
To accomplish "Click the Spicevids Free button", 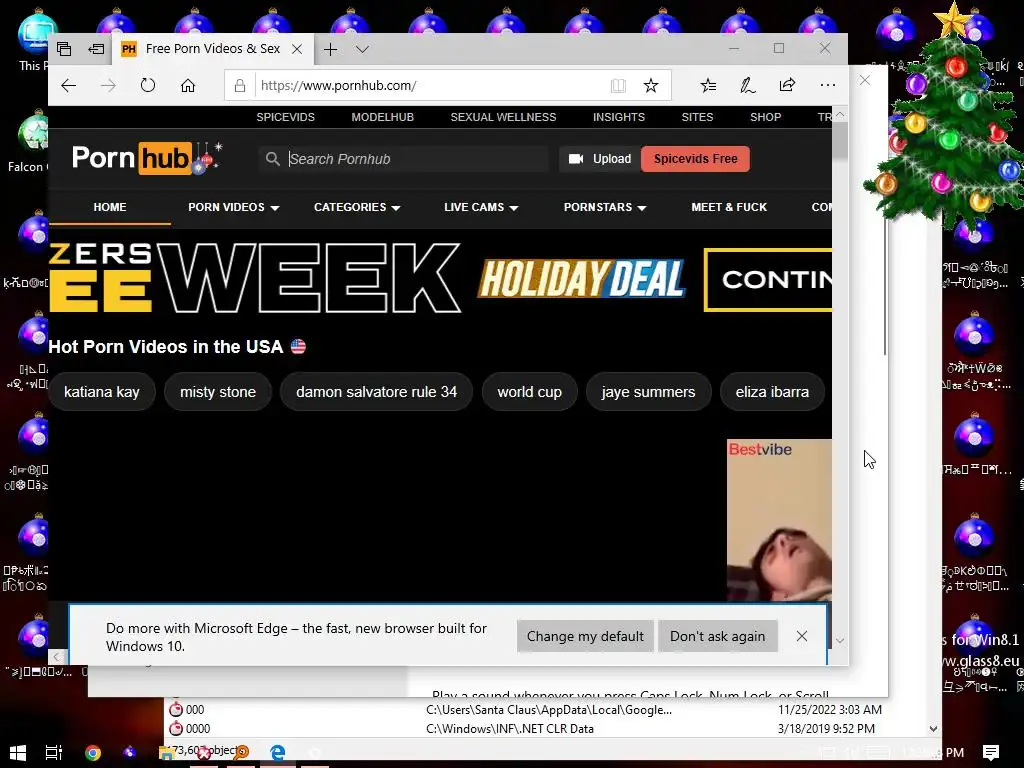I will 696,159.
